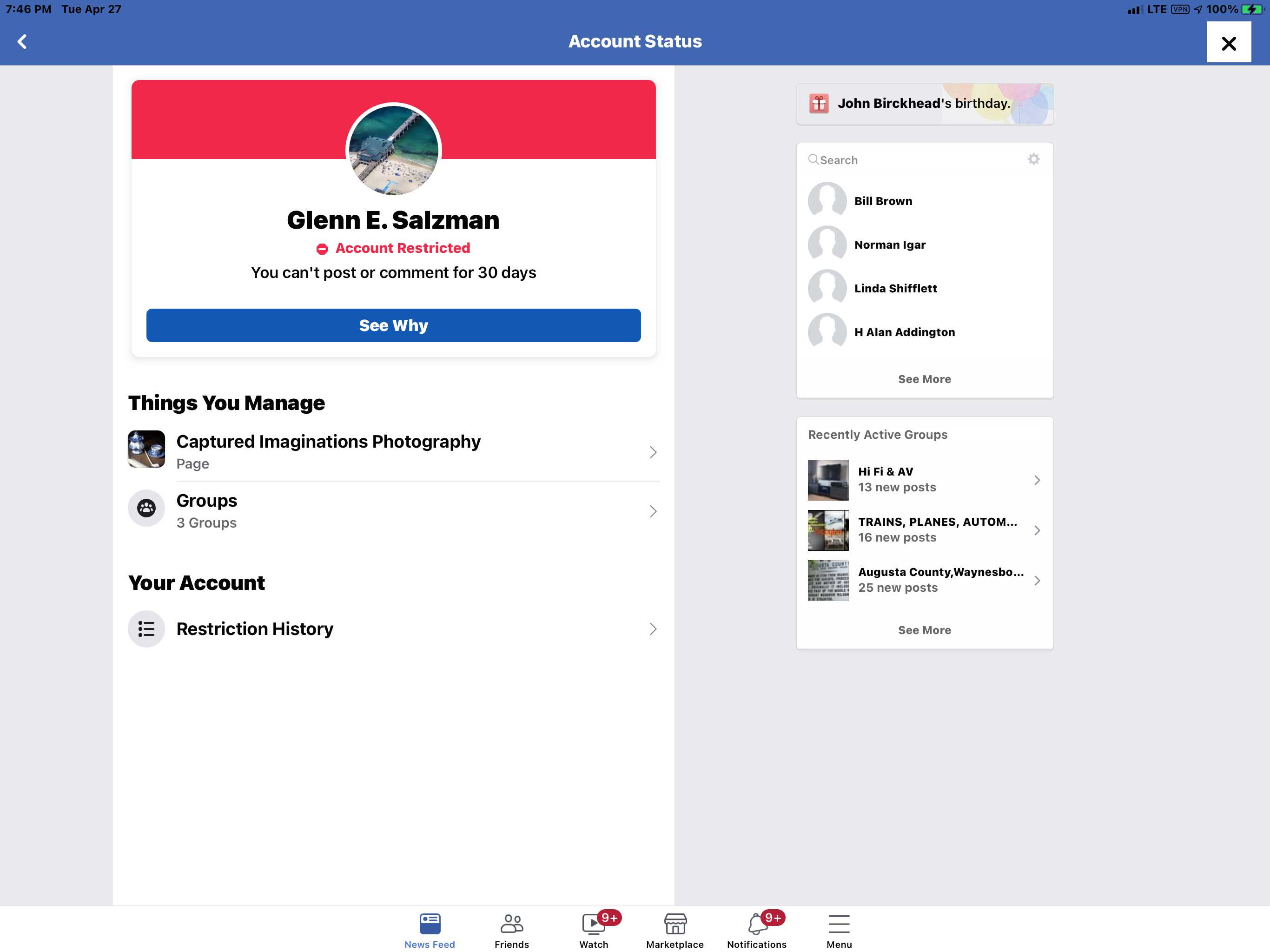Expand Hi Fi & AV group chevron

pyautogui.click(x=1037, y=480)
